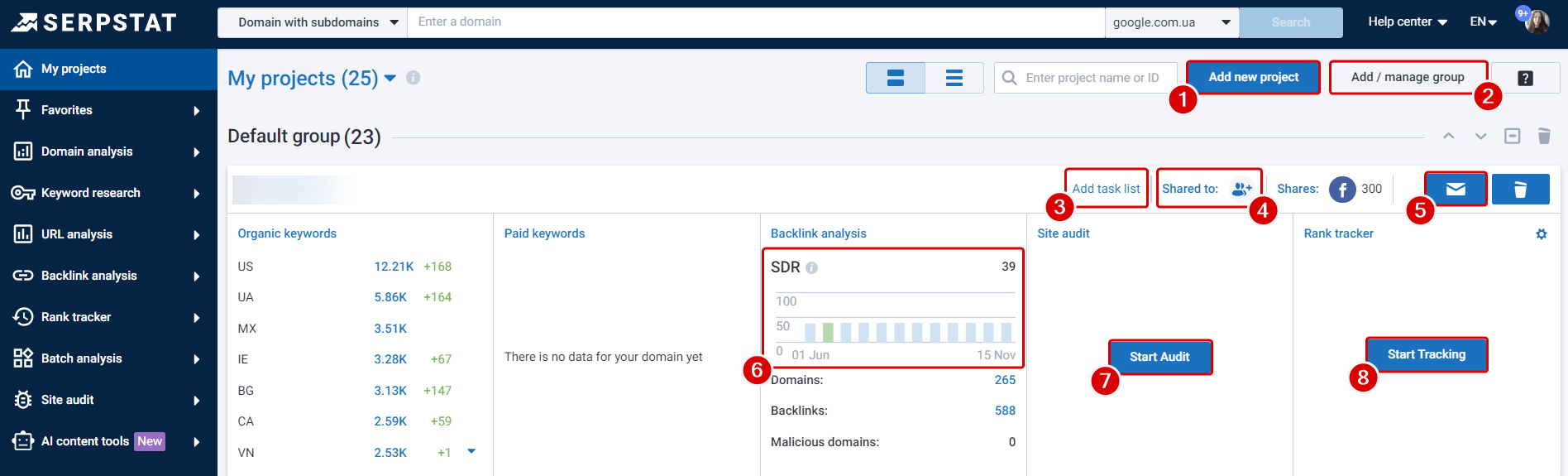Expand the organic keywords country list

click(471, 452)
